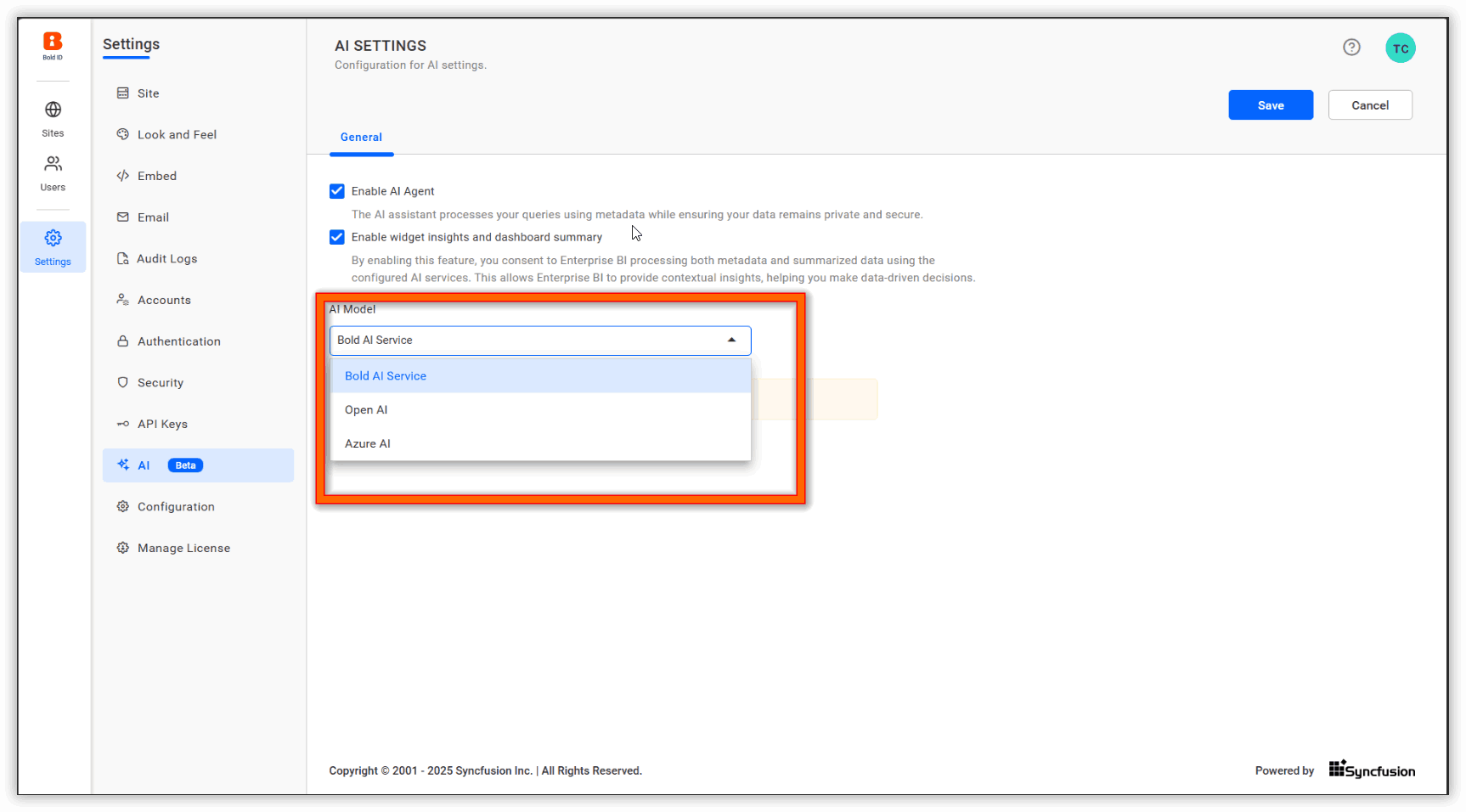This screenshot has width=1466, height=812.
Task: Open the Users people icon
Action: 53,163
